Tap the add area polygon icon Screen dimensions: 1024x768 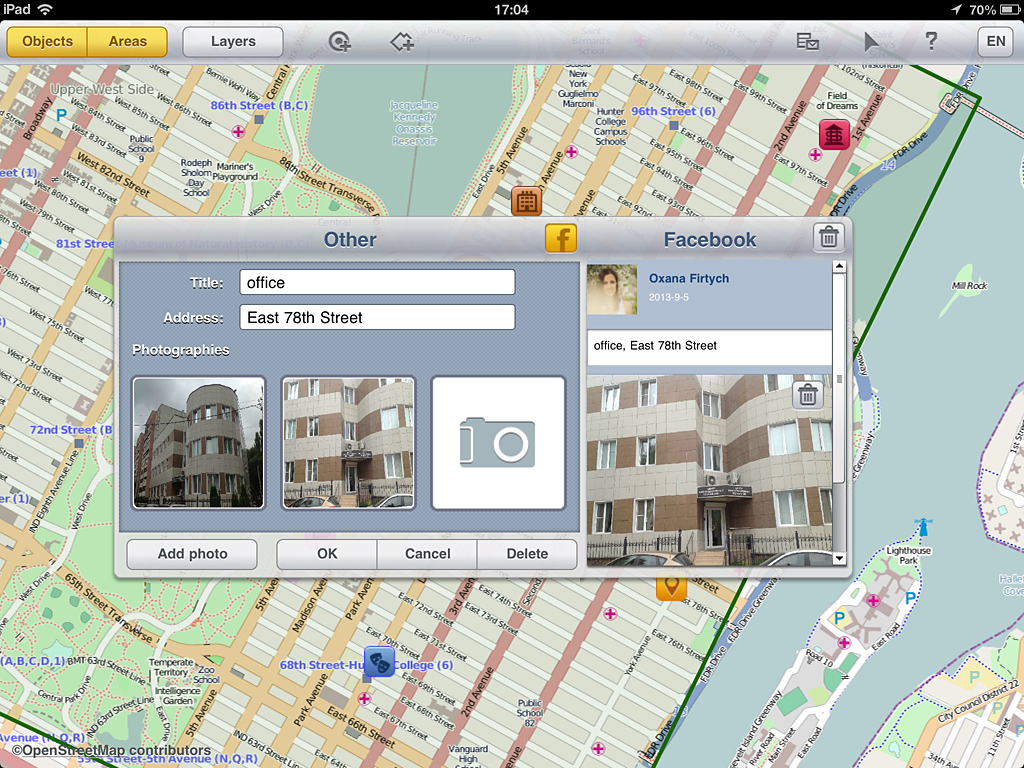402,42
